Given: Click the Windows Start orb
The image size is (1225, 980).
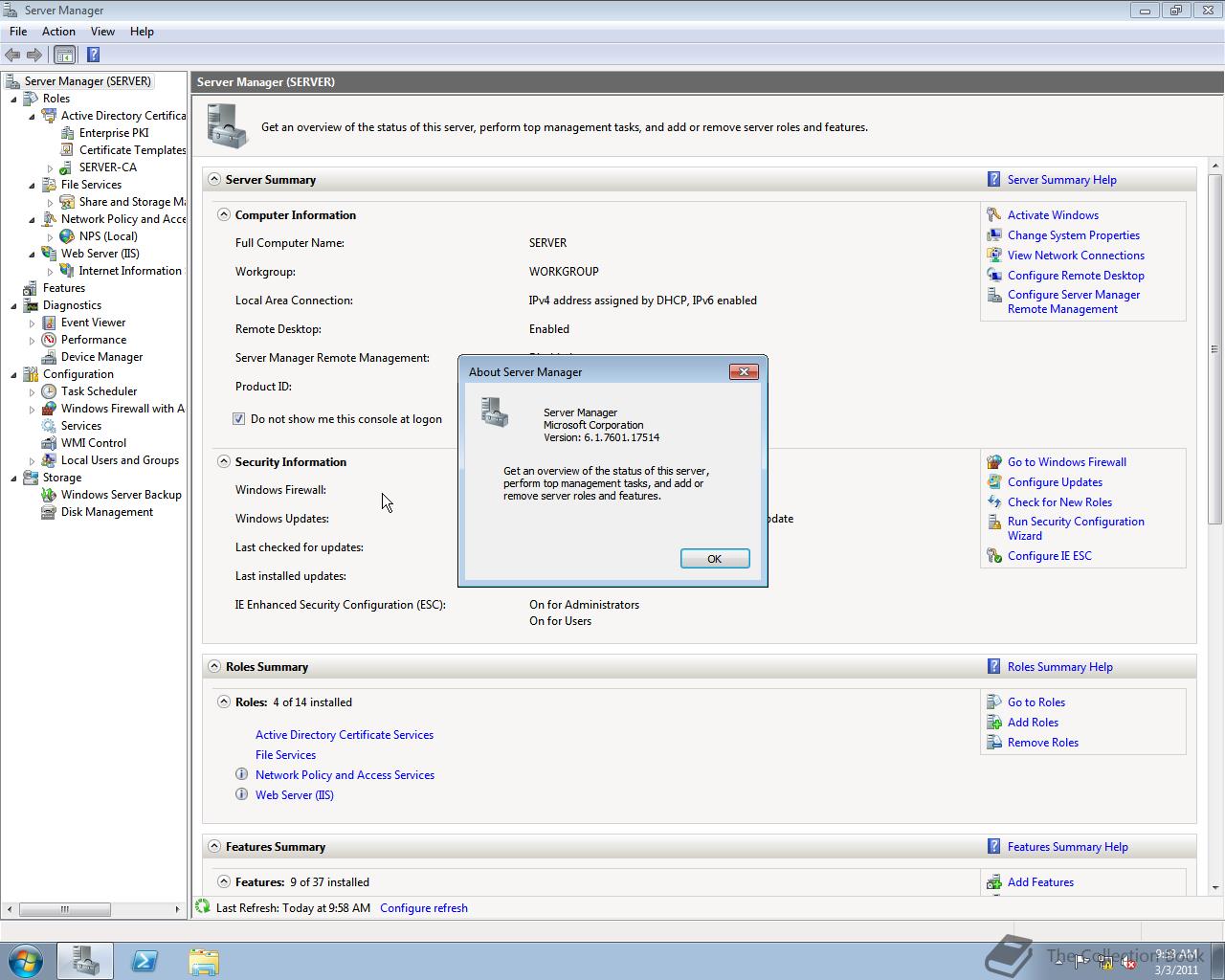Looking at the screenshot, I should click(x=26, y=961).
